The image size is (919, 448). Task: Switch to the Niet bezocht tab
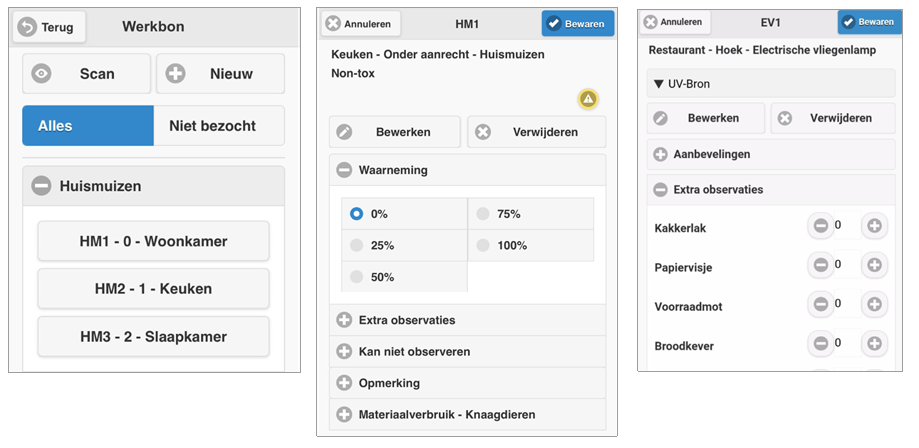219,126
